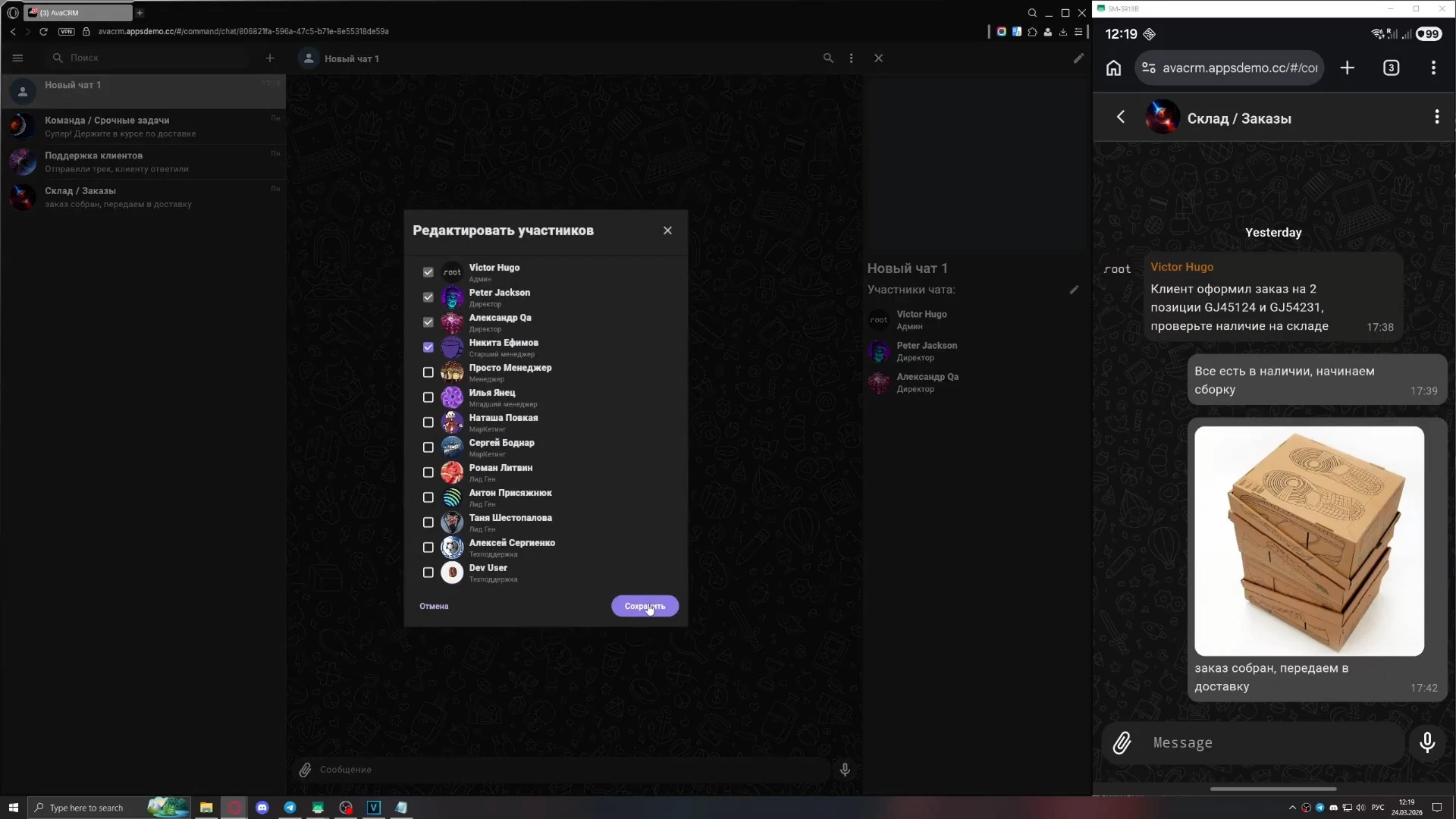1456x819 pixels.
Task: Click the cardboard box image thumbnail
Action: [x=1309, y=541]
